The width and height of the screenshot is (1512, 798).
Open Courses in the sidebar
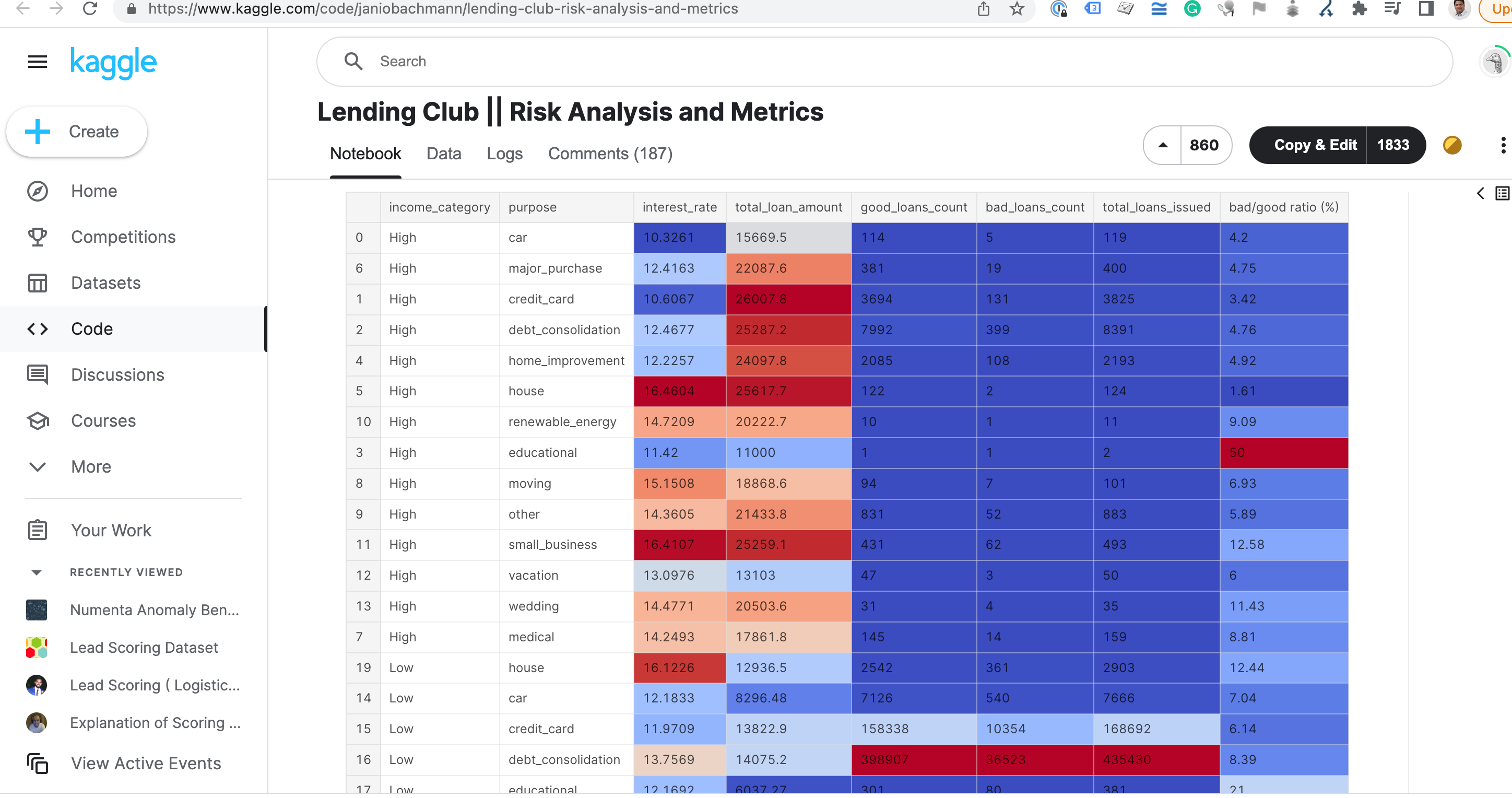pos(103,420)
